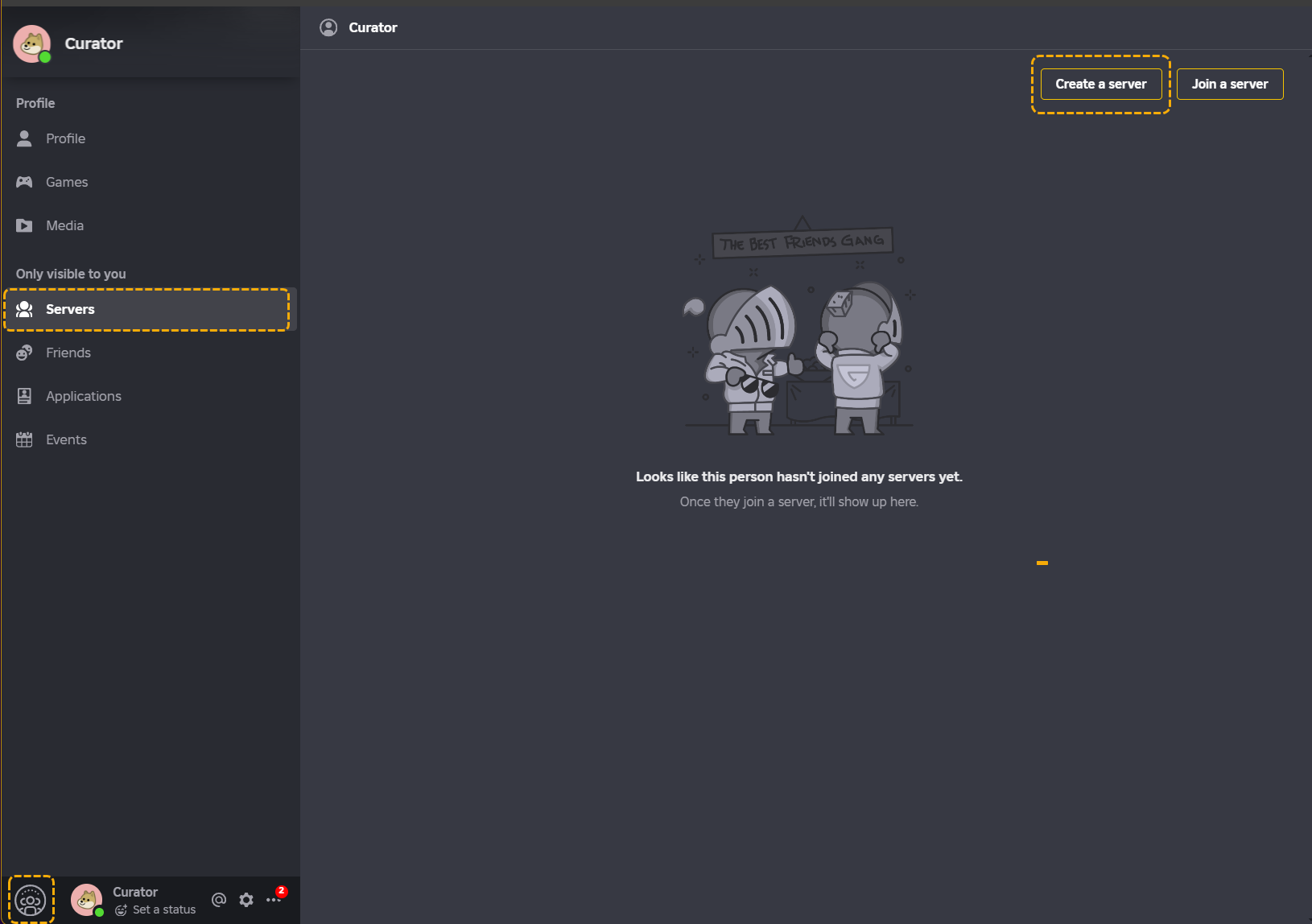Click the notification badge showing 2

tap(281, 890)
